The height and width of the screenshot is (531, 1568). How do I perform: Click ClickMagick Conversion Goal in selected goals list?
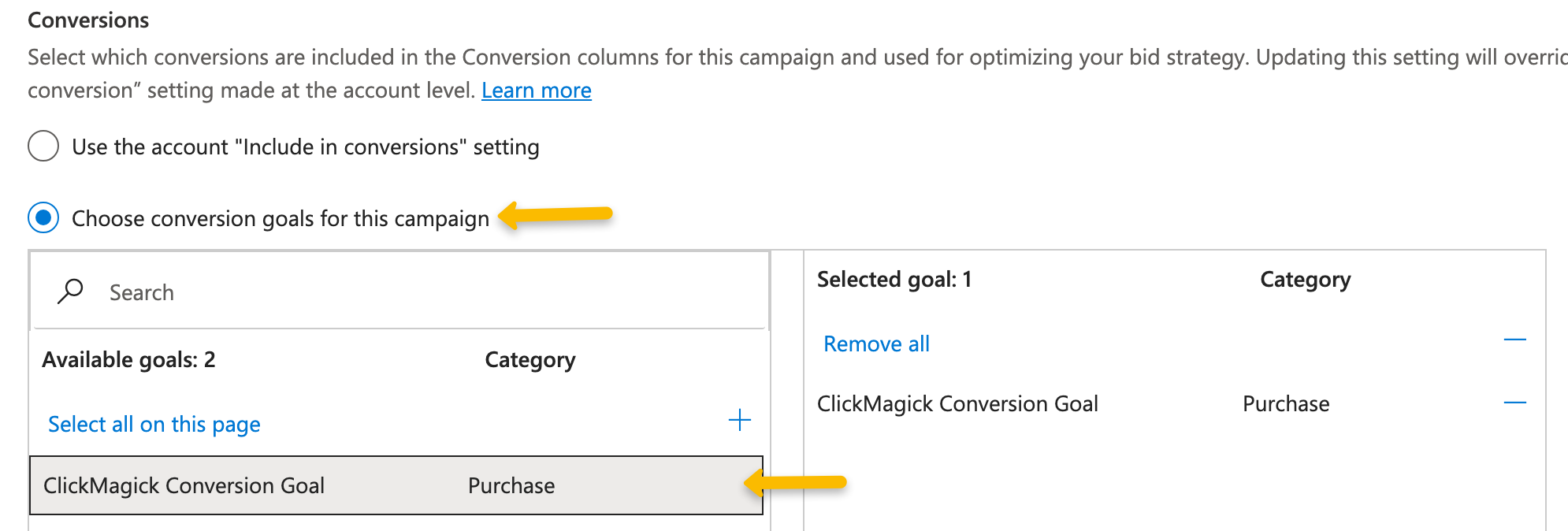click(957, 403)
